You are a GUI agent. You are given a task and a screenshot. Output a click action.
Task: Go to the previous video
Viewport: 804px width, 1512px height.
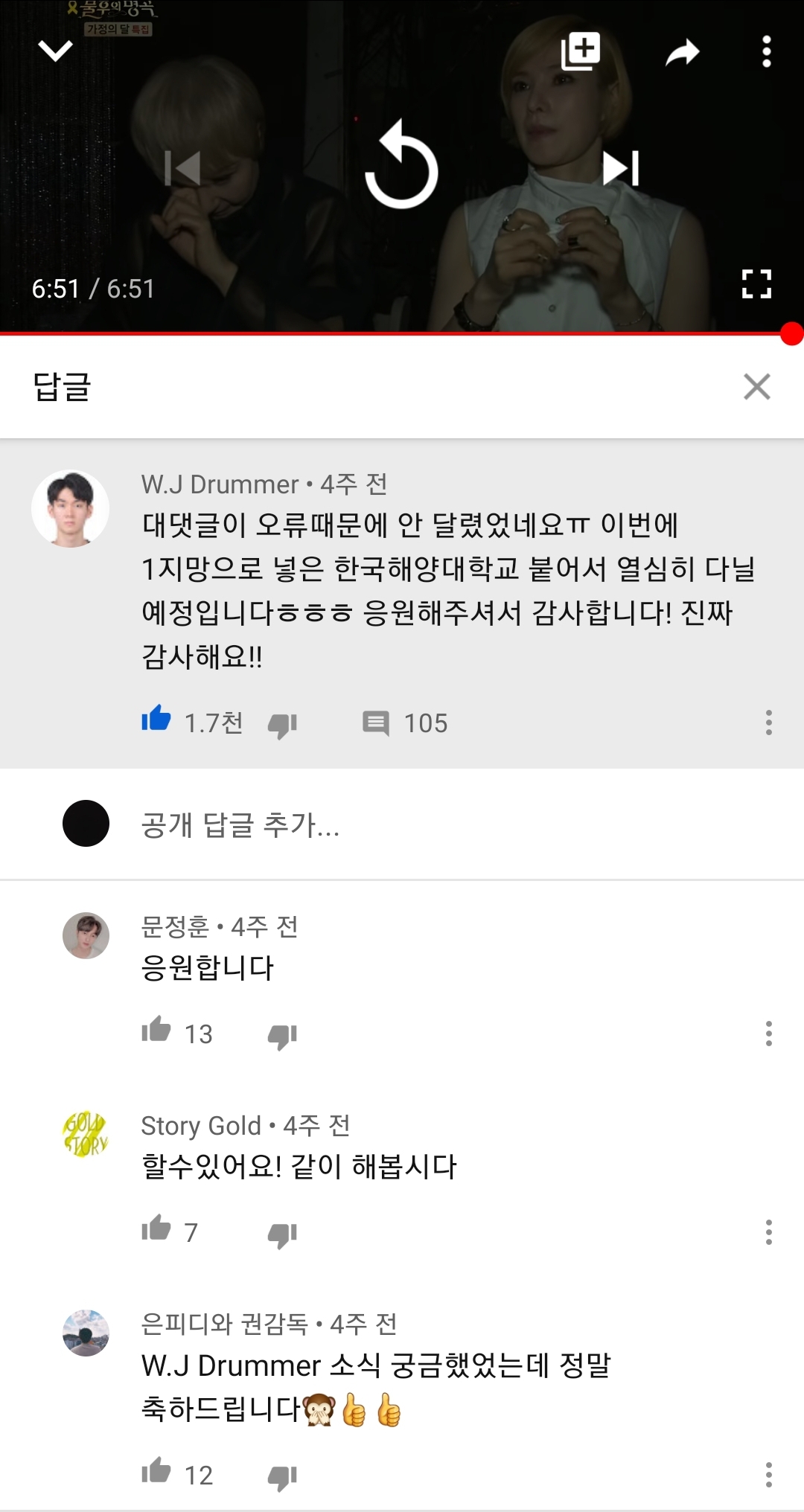(182, 168)
